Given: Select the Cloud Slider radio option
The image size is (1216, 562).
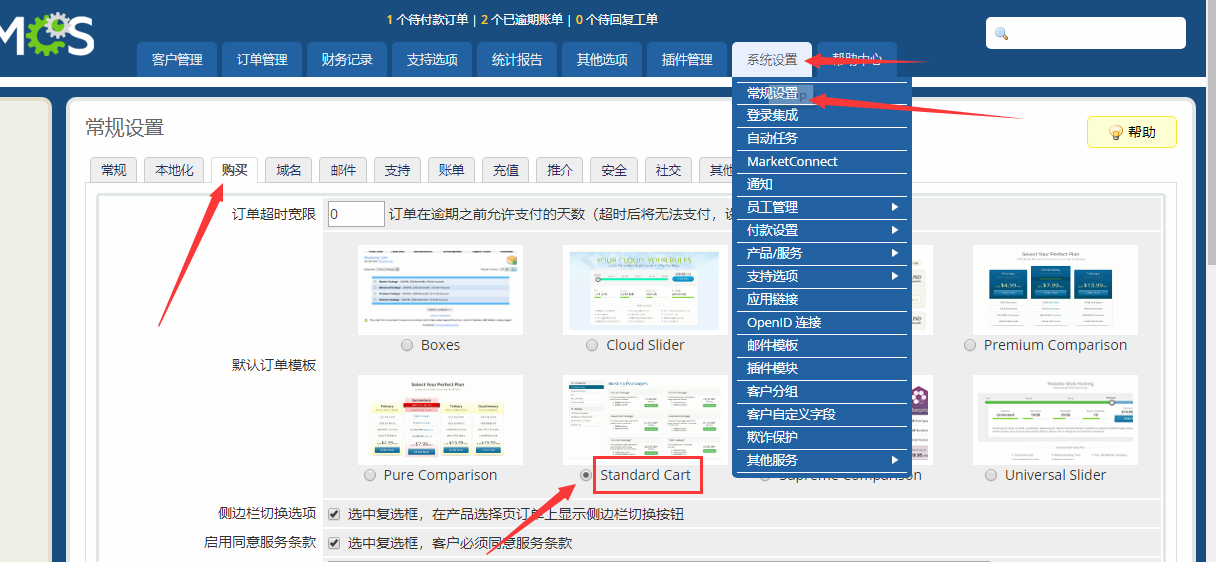Looking at the screenshot, I should [x=592, y=345].
